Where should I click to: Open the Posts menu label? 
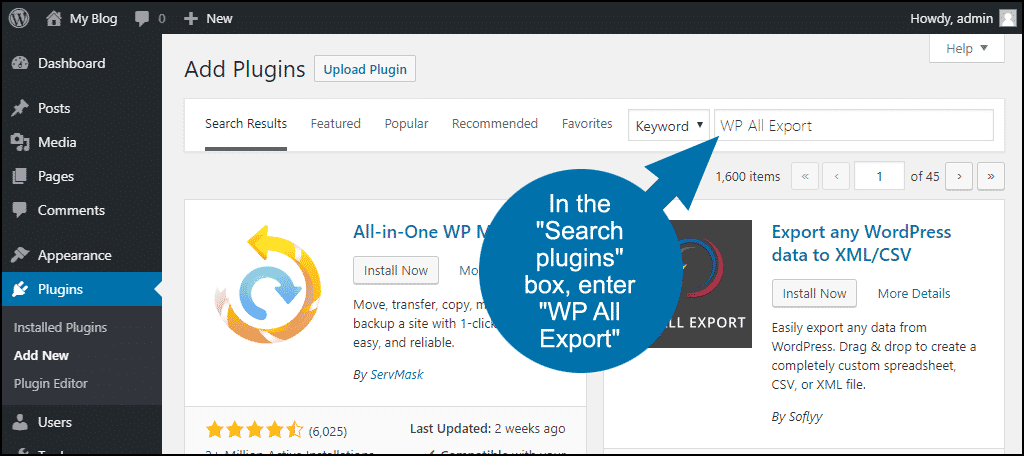(54, 108)
